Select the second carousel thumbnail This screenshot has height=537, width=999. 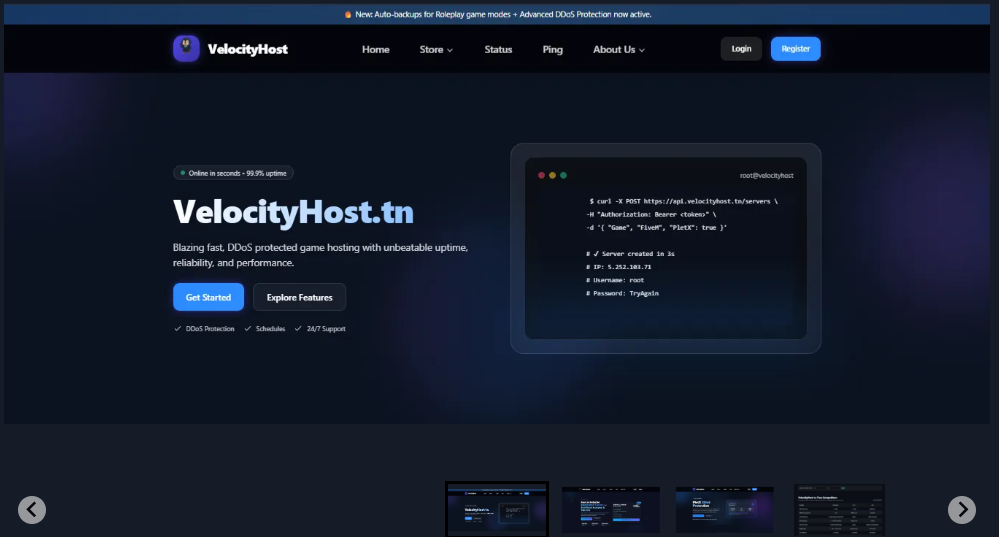click(x=611, y=510)
